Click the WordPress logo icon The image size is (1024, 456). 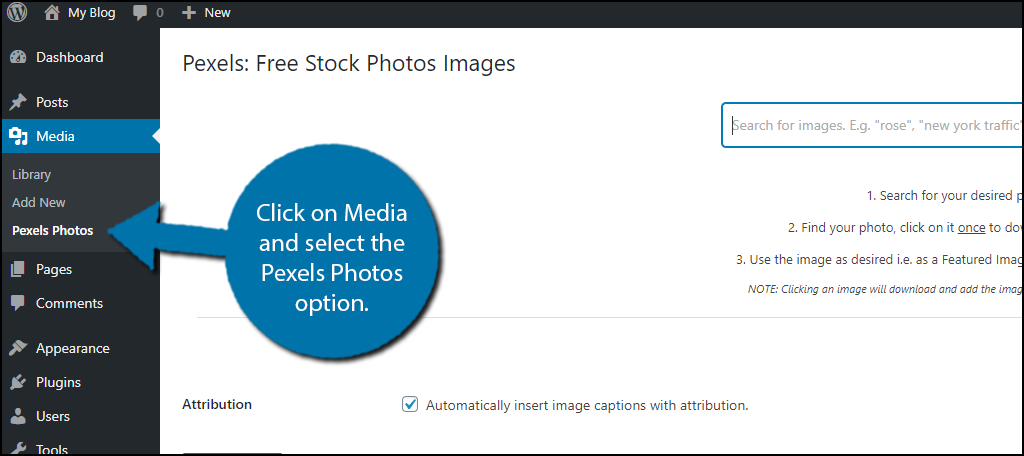tap(17, 12)
